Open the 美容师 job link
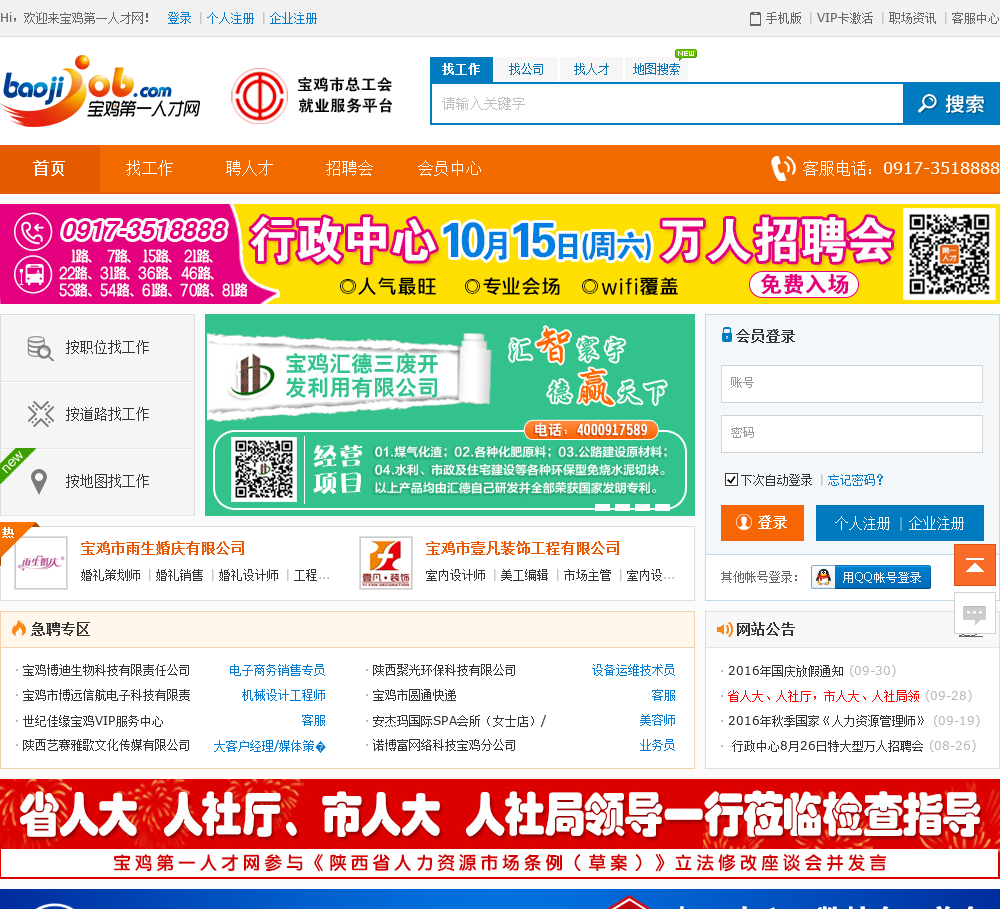Screen dimensions: 1000x909 point(658,720)
